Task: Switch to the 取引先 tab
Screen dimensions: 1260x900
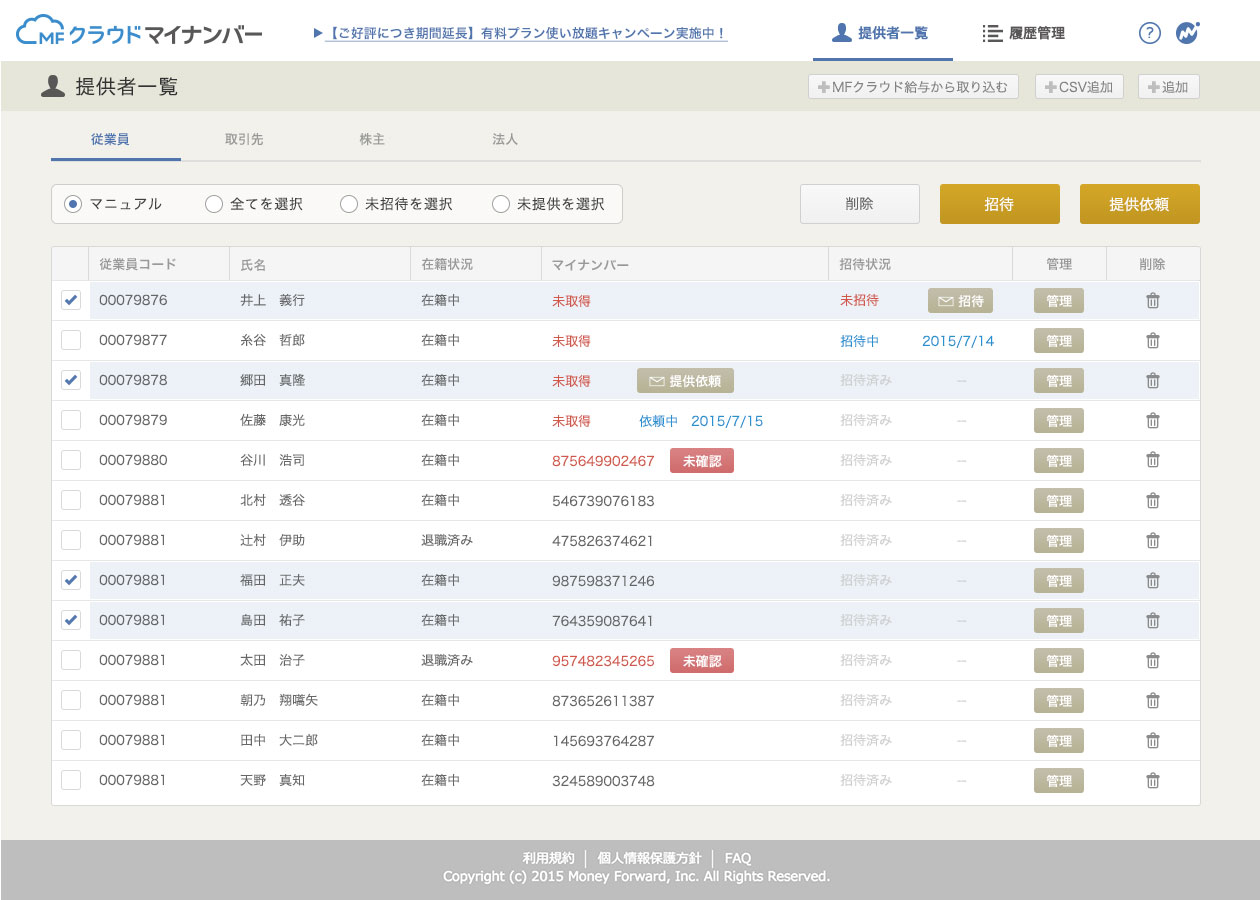Action: tap(244, 140)
